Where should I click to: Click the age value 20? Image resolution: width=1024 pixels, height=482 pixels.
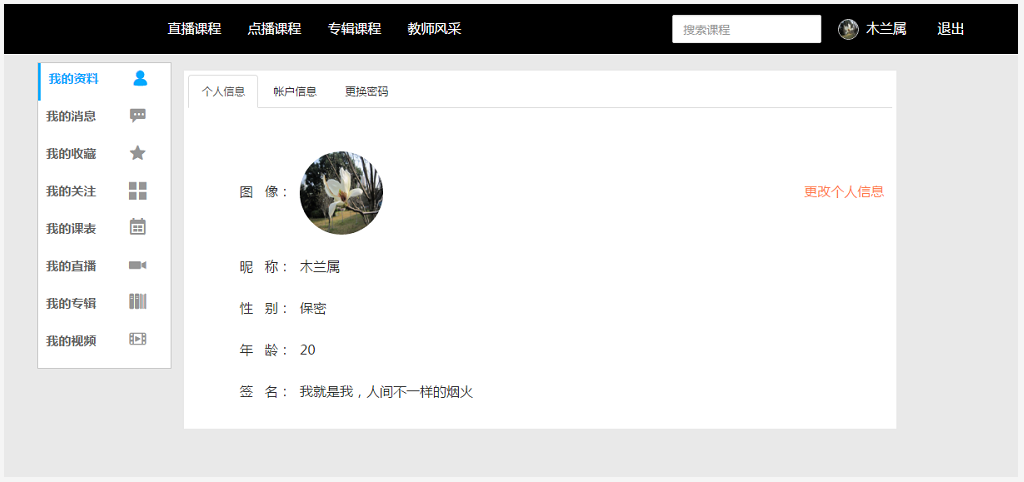point(308,350)
